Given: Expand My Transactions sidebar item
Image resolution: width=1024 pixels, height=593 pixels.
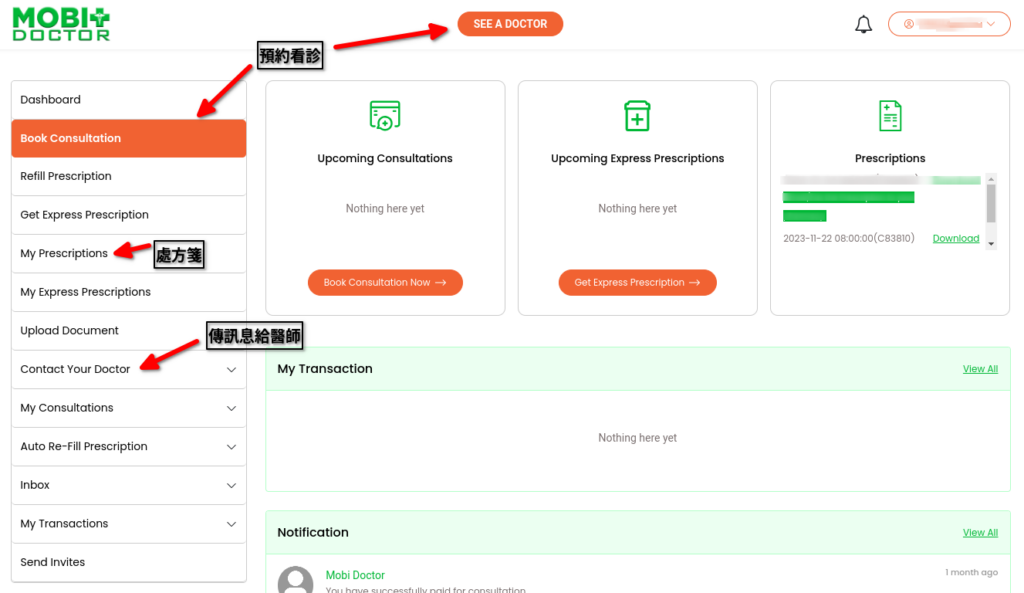Looking at the screenshot, I should point(231,524).
